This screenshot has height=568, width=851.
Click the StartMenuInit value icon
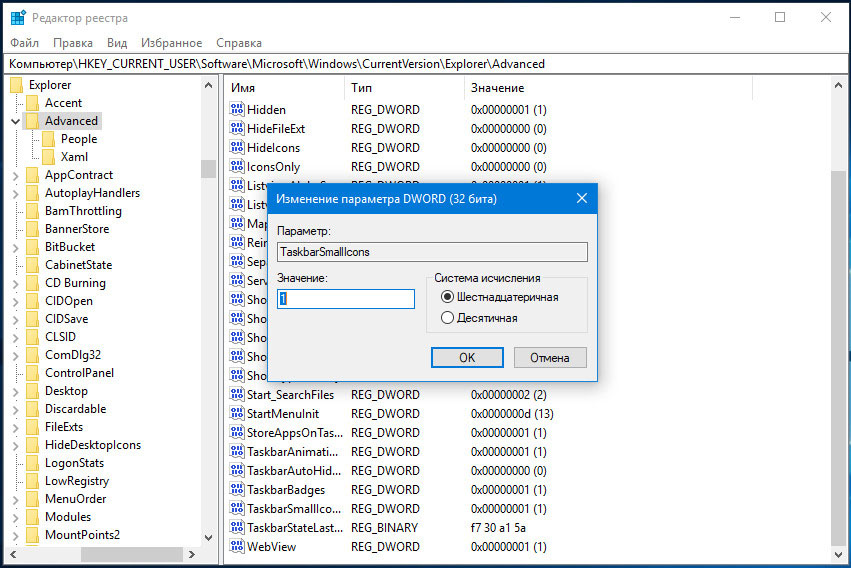click(237, 413)
